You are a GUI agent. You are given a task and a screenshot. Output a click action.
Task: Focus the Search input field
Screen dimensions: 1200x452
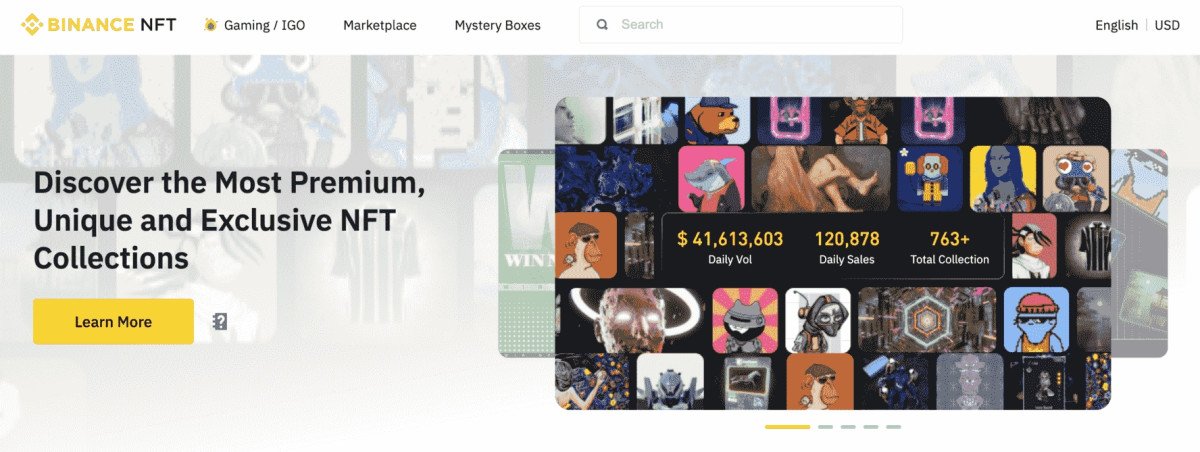coord(741,25)
